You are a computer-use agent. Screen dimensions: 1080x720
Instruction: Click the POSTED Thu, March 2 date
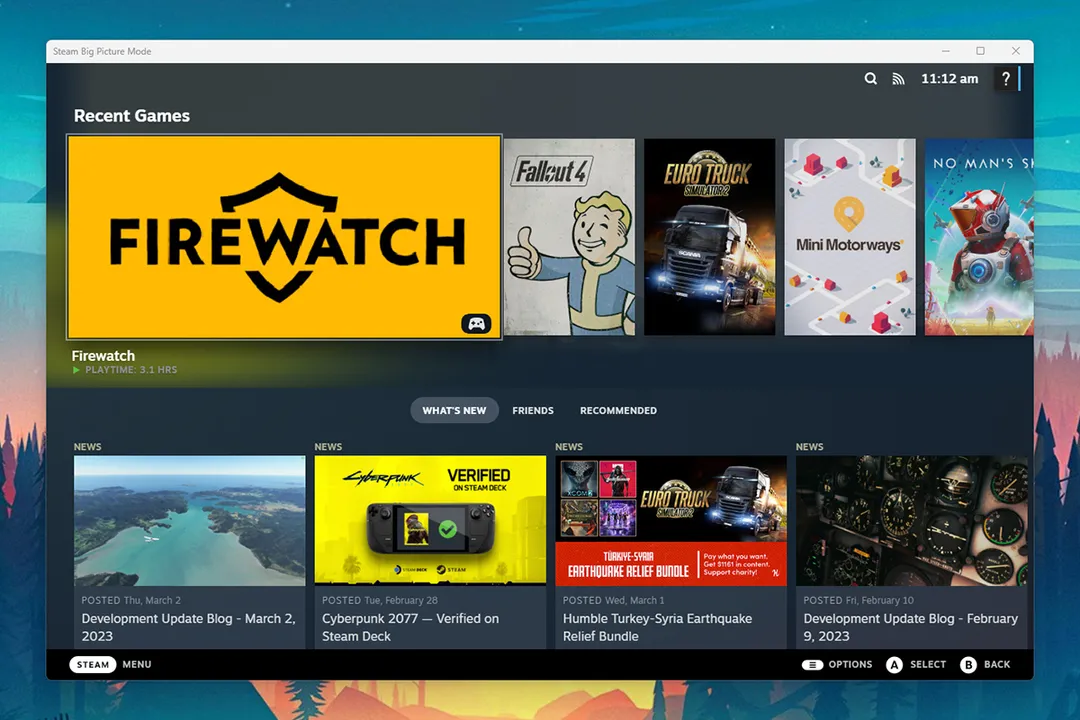pyautogui.click(x=131, y=600)
